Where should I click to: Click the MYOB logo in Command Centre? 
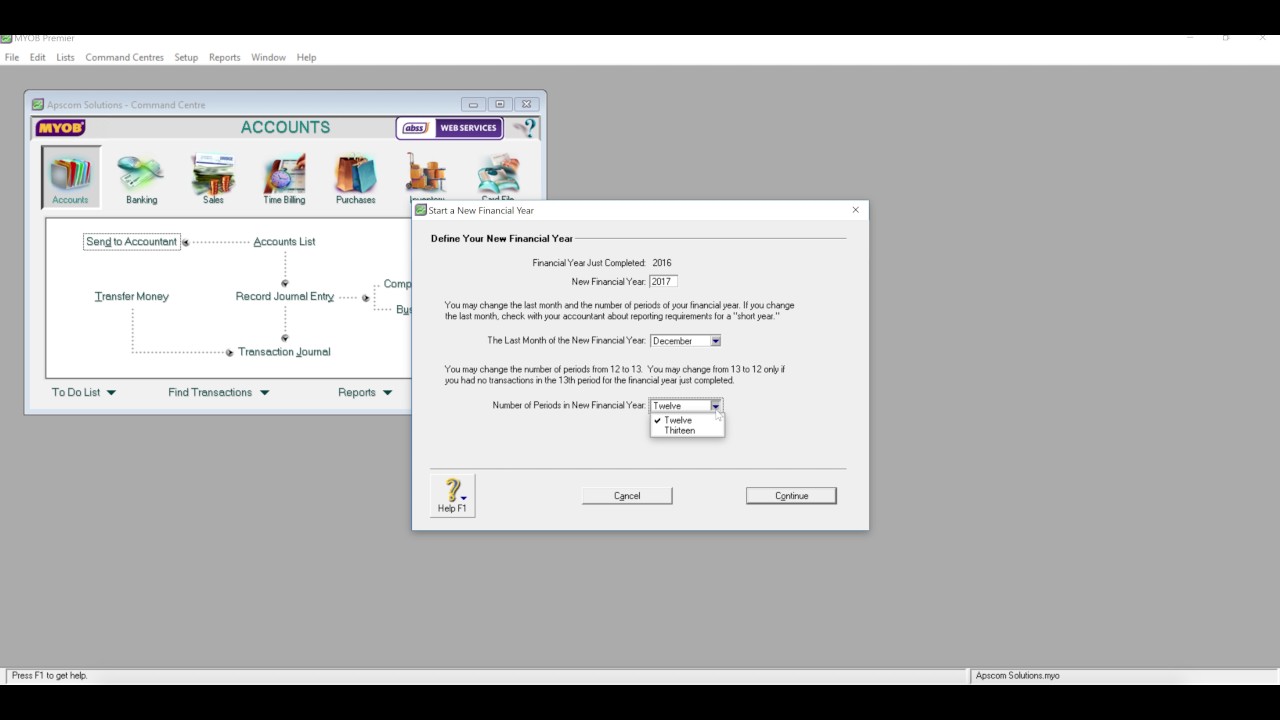click(x=60, y=128)
